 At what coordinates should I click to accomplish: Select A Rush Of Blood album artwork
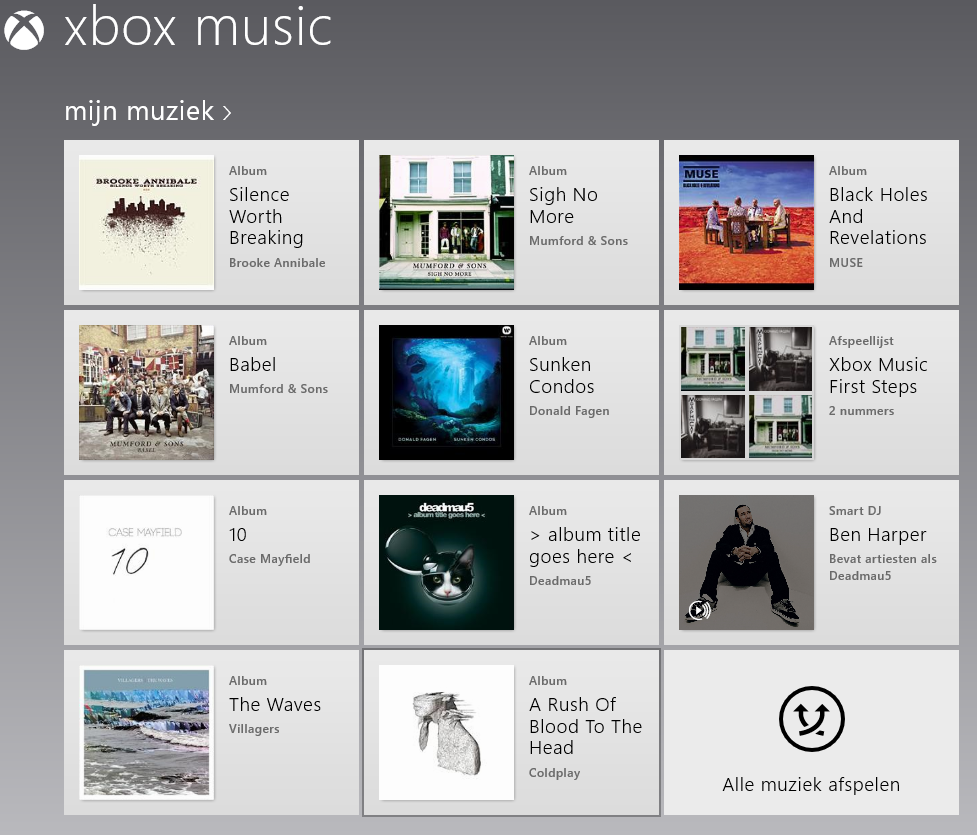(446, 732)
